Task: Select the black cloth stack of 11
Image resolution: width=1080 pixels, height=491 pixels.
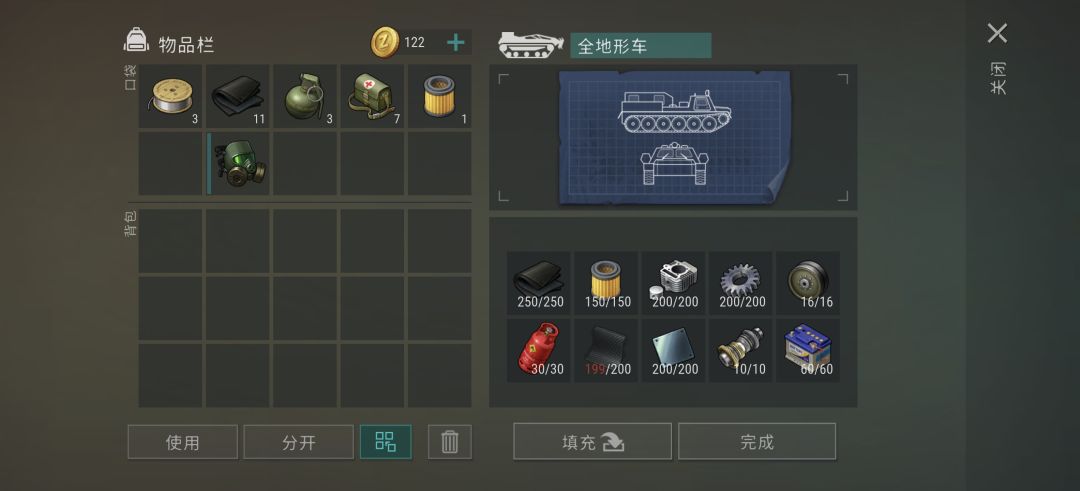Action: tap(238, 96)
